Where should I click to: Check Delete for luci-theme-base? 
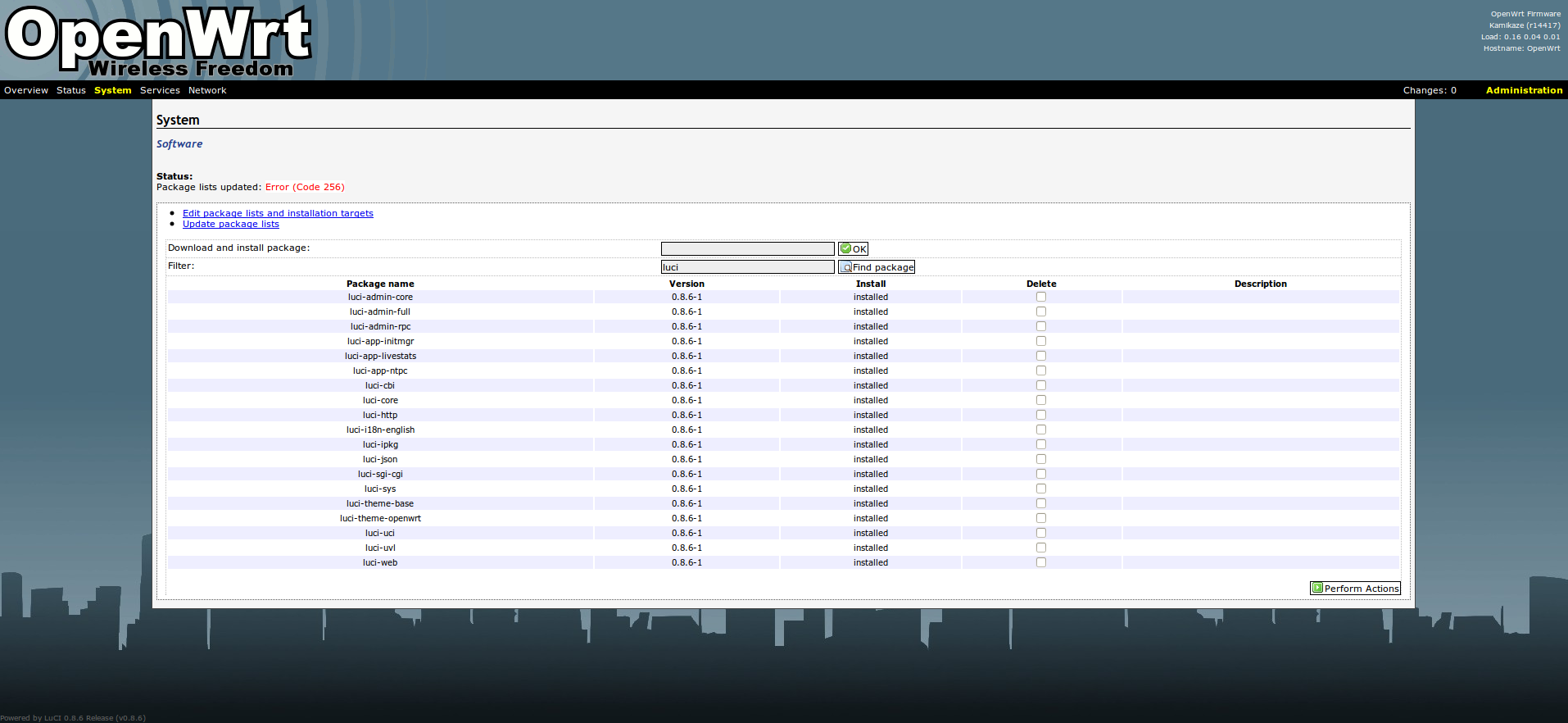[1041, 503]
